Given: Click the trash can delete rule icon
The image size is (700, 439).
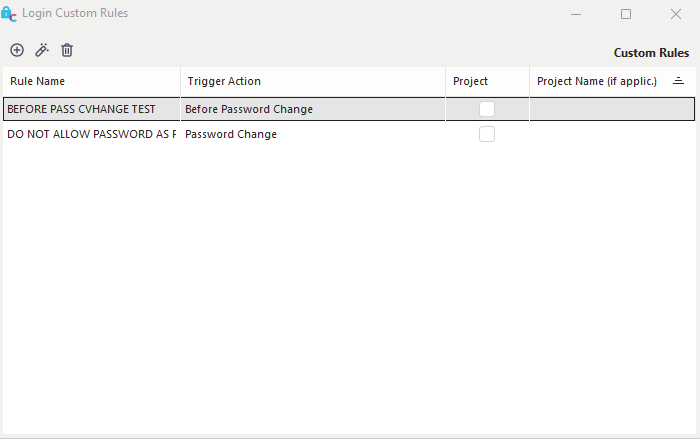Looking at the screenshot, I should click(x=67, y=50).
